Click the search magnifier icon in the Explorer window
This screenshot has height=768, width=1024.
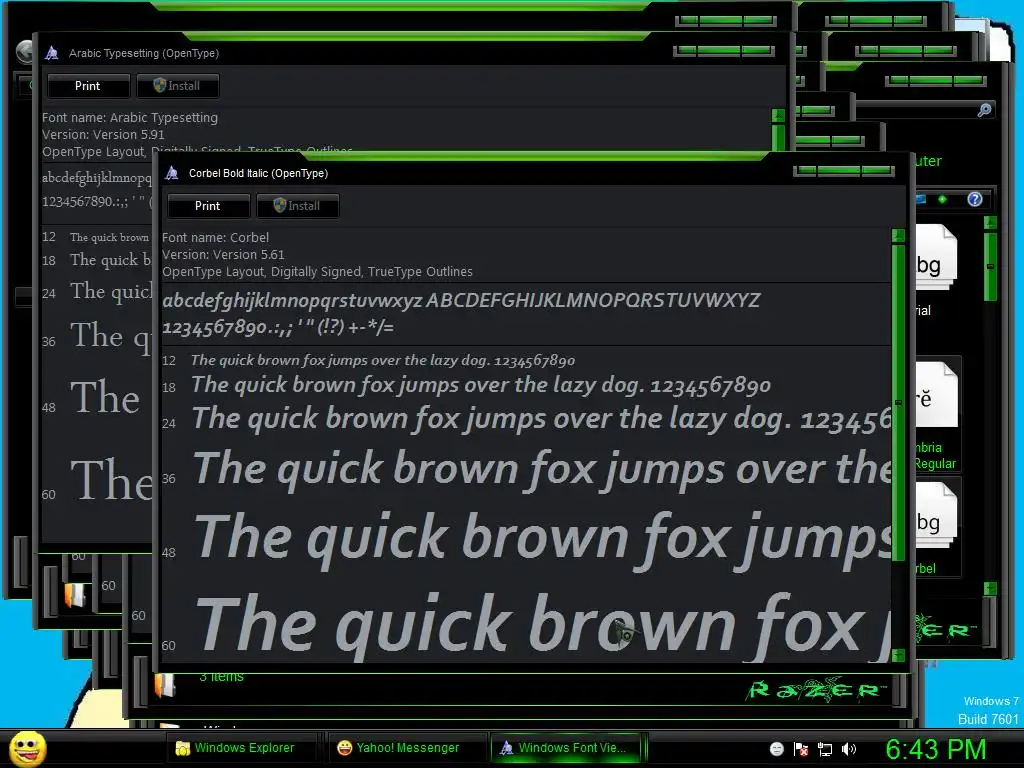pos(984,110)
